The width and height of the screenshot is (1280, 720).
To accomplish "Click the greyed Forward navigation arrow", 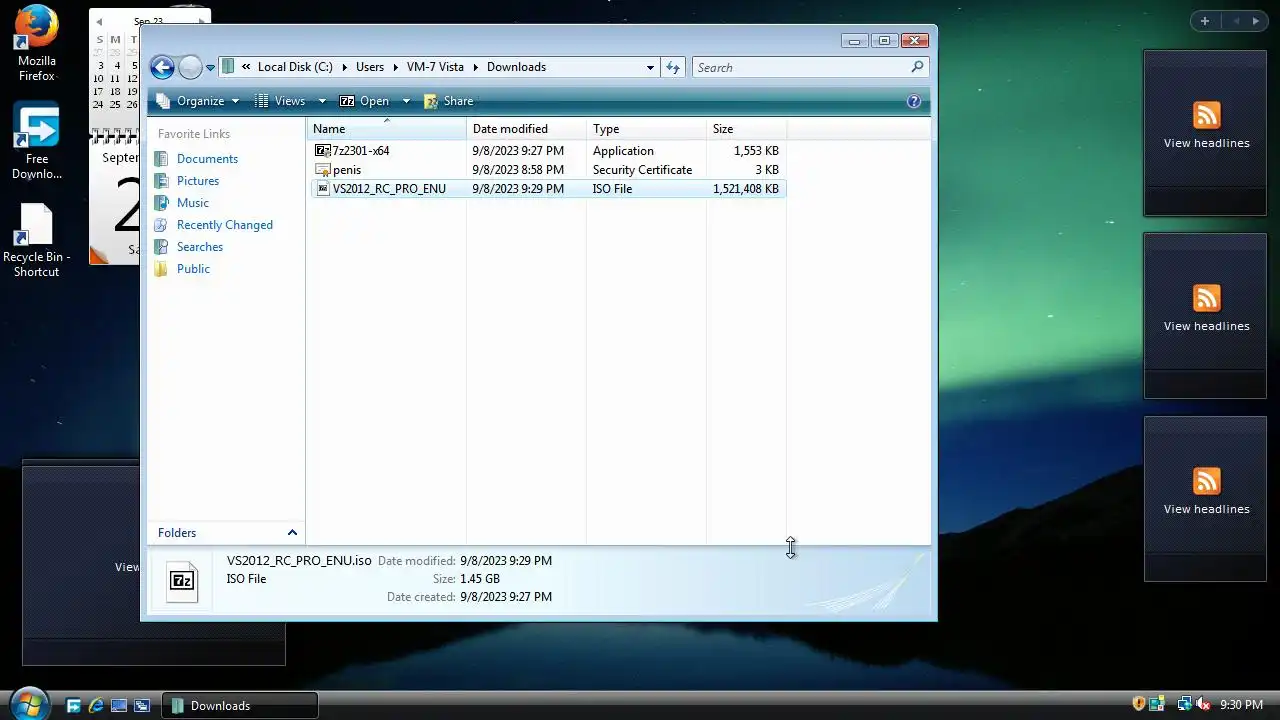I will point(190,67).
